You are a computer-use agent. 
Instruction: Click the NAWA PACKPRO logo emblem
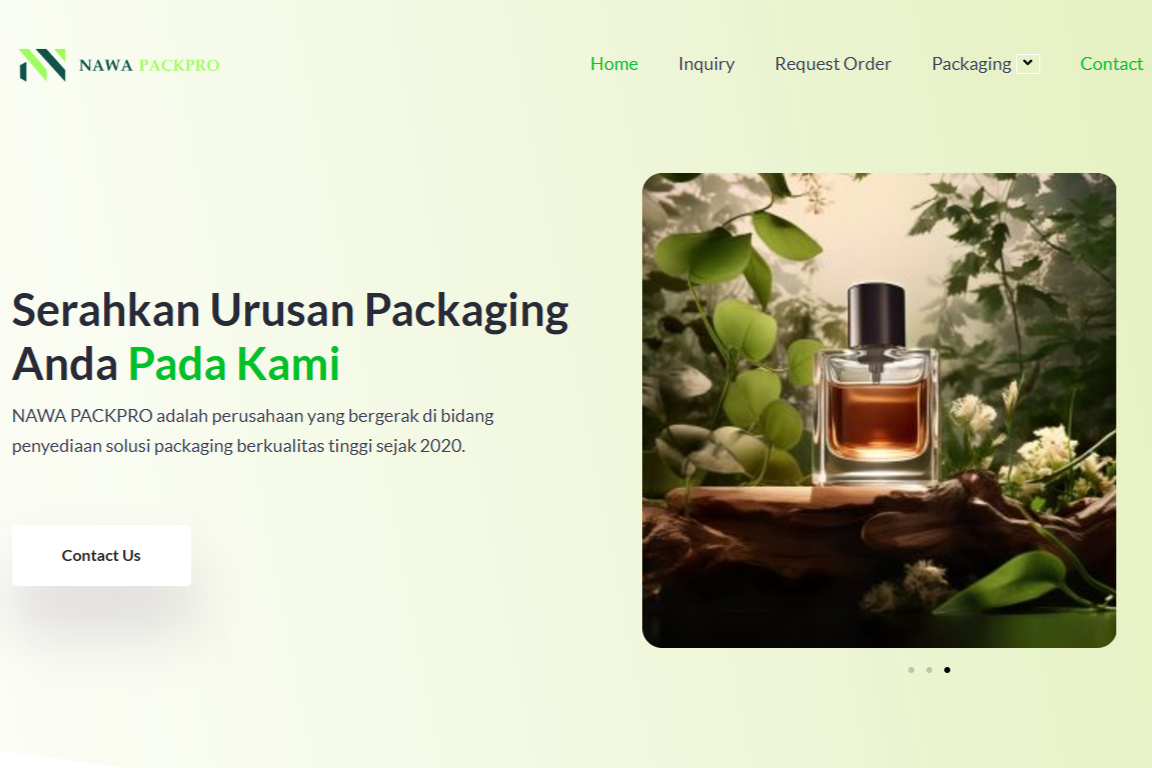point(43,65)
